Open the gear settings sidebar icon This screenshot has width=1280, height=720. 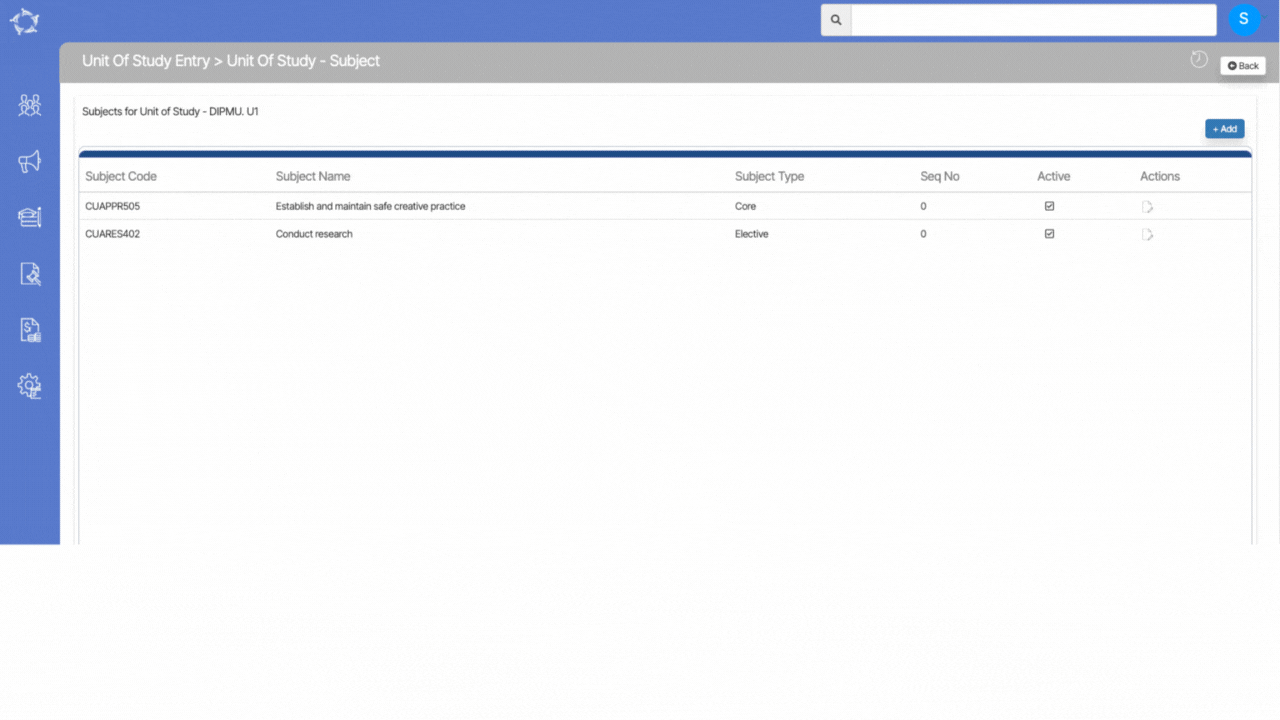(29, 386)
